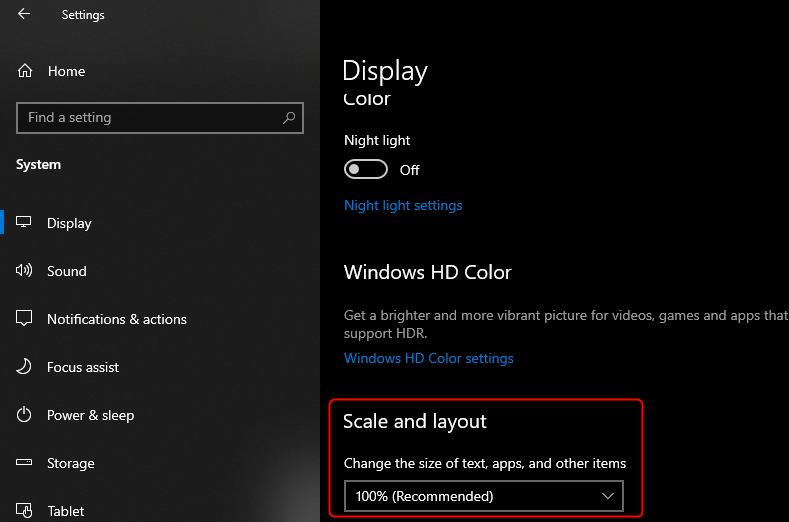Viewport: 789px width, 522px height.
Task: Click the Power & sleep icon
Action: [24, 415]
